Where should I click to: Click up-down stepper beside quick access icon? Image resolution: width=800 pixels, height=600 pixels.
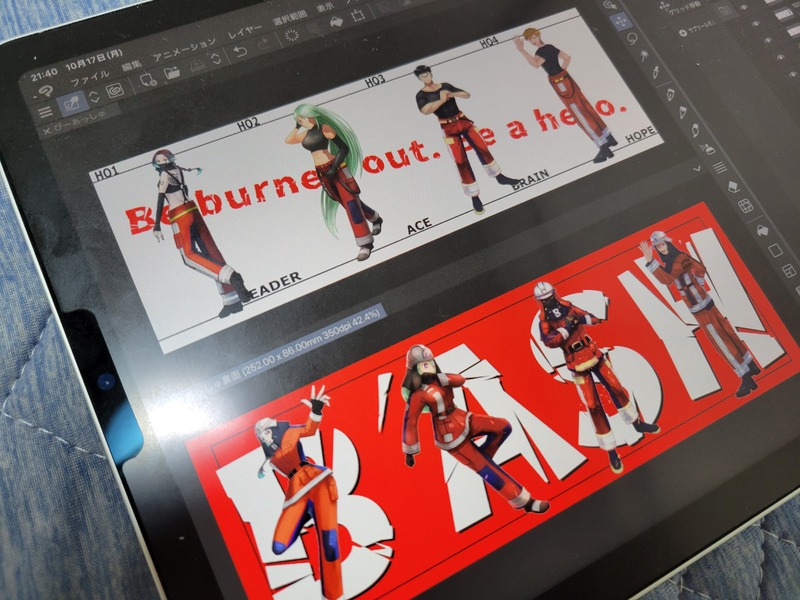point(94,96)
